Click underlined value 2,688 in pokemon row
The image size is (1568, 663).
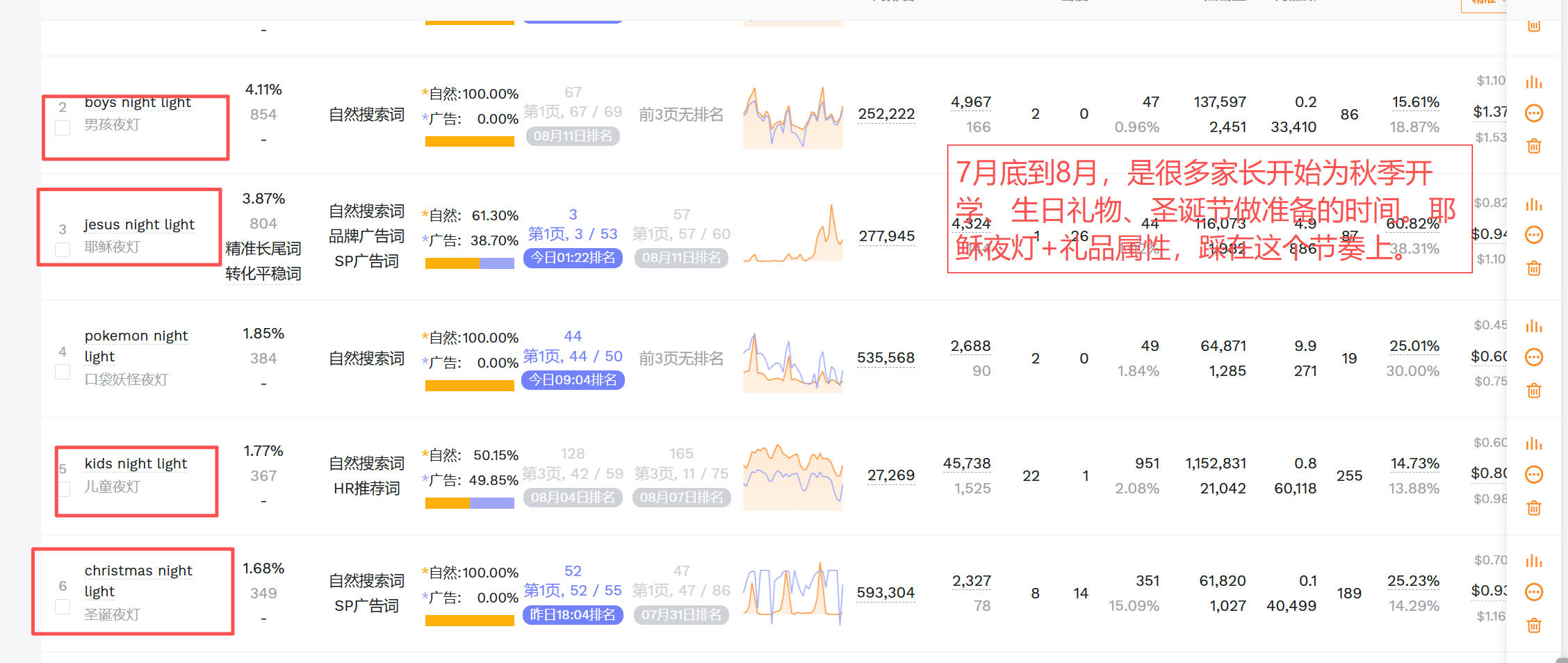pyautogui.click(x=971, y=346)
